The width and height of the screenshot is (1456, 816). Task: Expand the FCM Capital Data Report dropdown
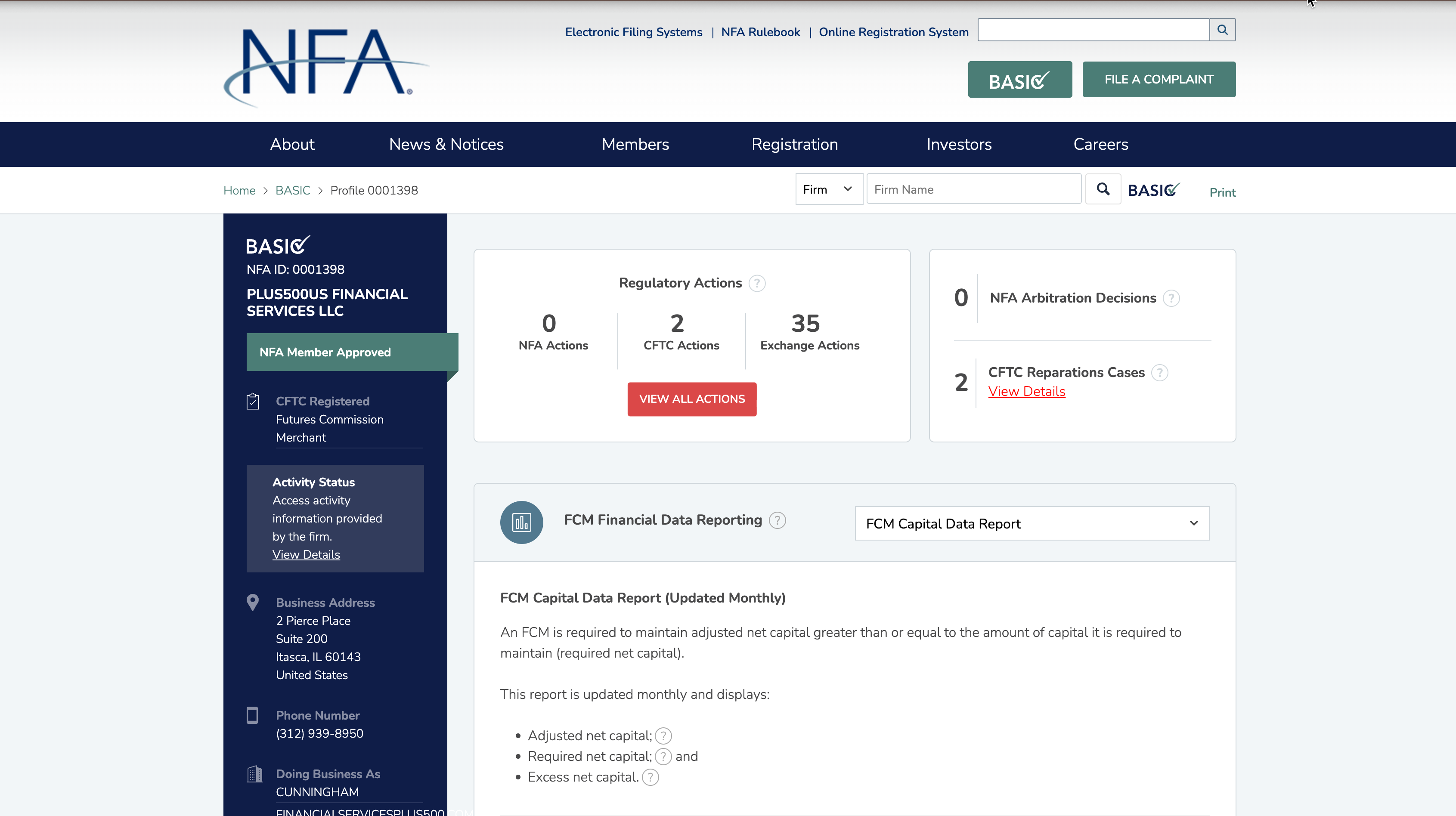click(x=1032, y=523)
